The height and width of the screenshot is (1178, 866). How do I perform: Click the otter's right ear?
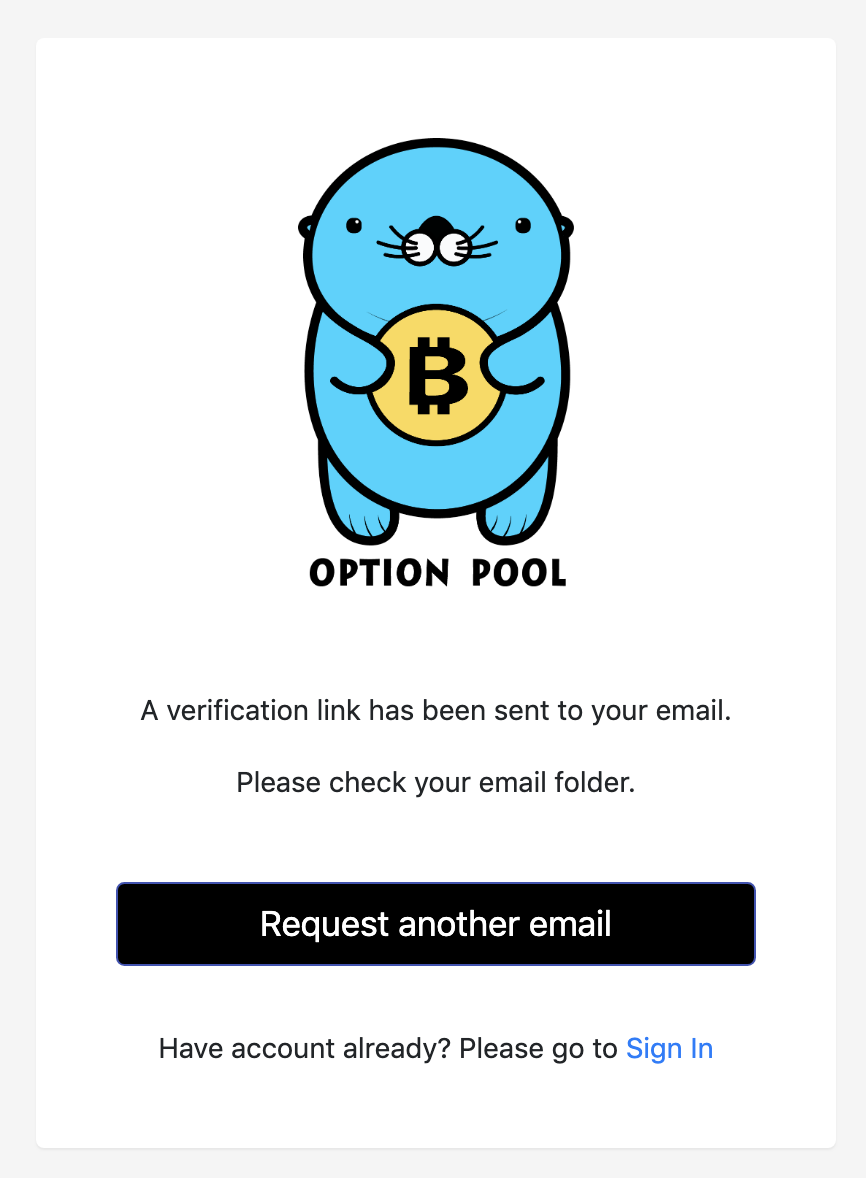[x=566, y=227]
